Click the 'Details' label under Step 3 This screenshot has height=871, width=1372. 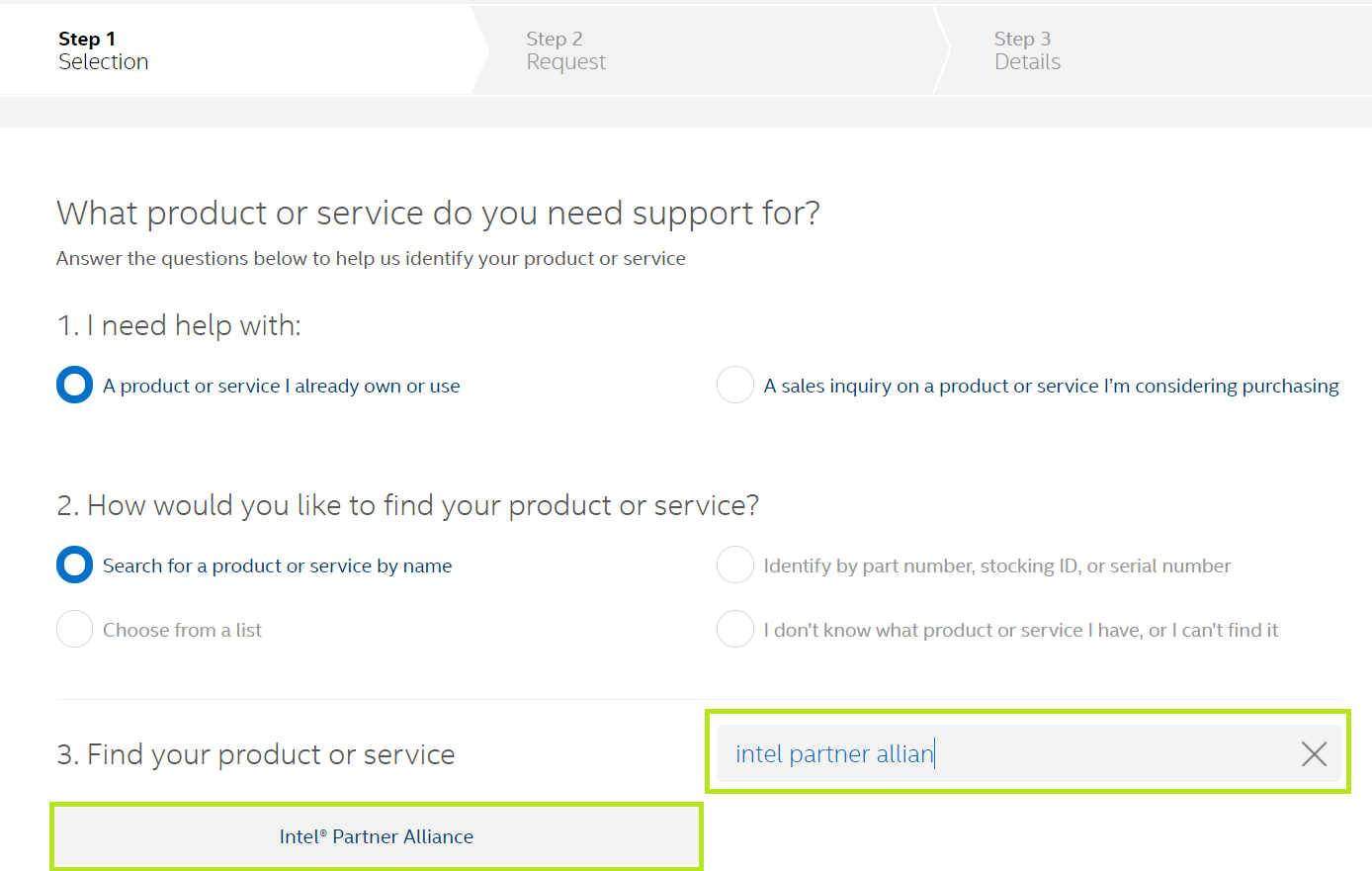point(1027,62)
